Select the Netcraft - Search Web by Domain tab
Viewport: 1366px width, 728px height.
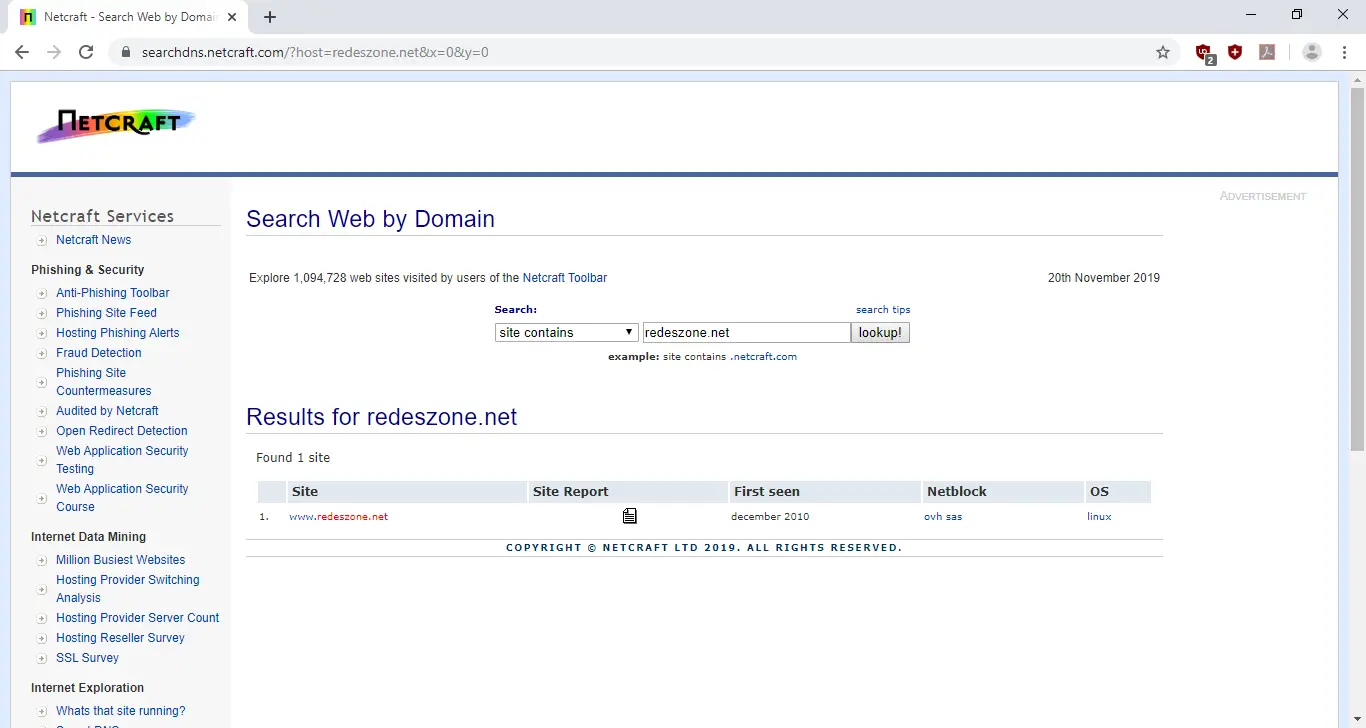130,17
